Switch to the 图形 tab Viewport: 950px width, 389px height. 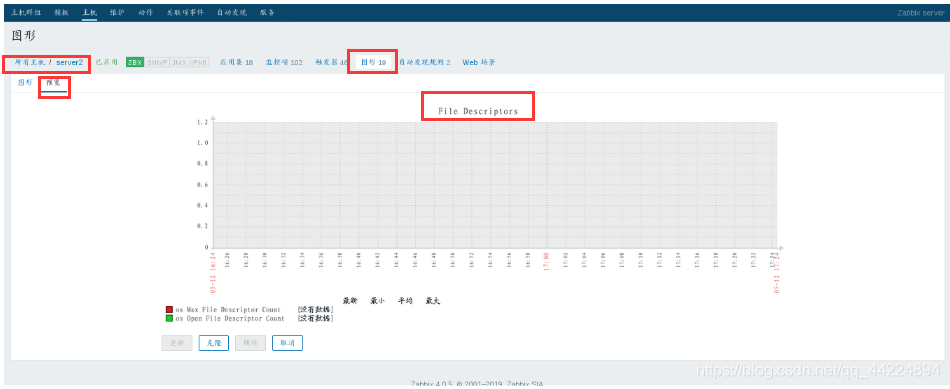25,82
